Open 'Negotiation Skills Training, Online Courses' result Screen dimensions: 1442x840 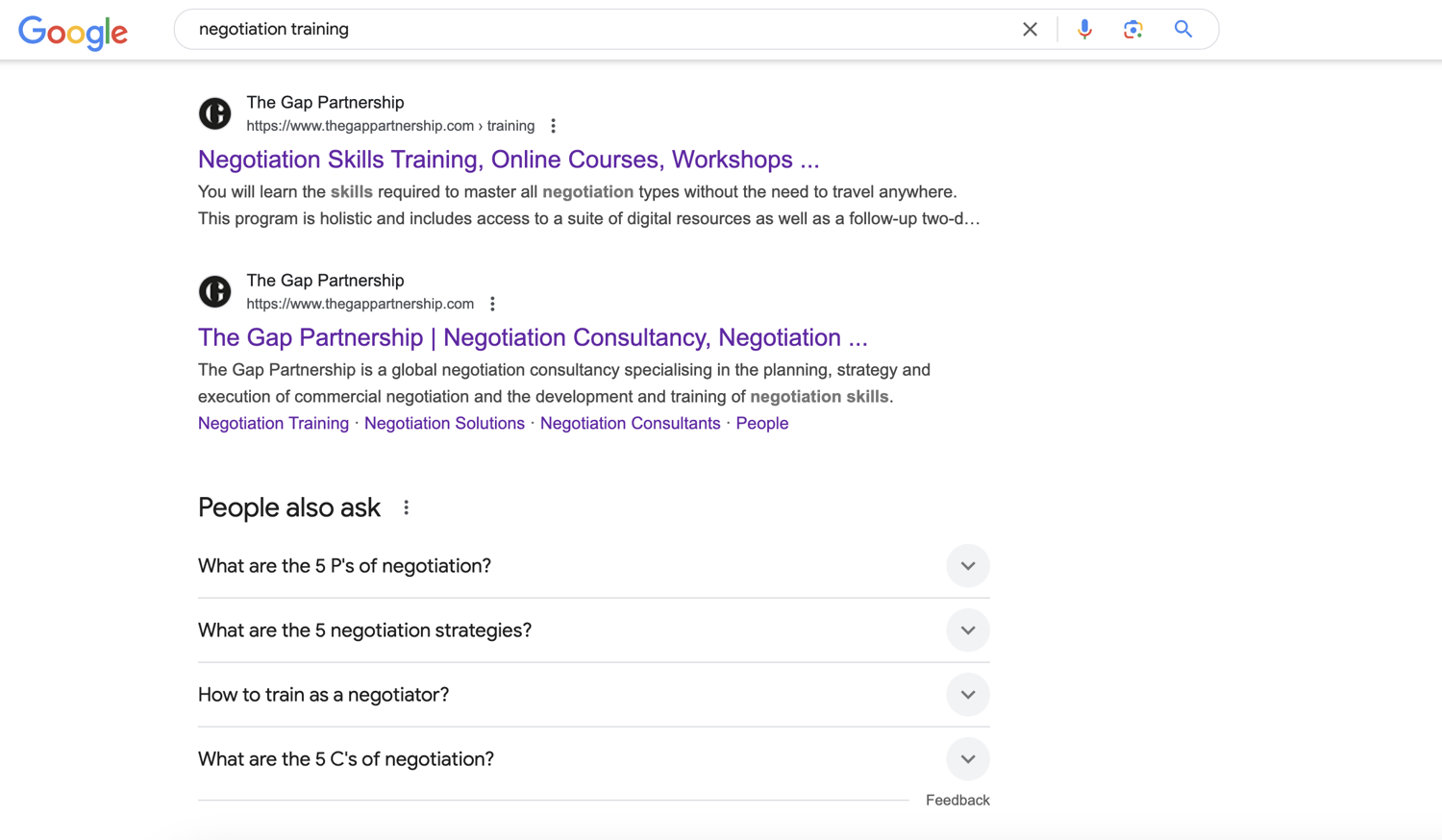point(509,160)
